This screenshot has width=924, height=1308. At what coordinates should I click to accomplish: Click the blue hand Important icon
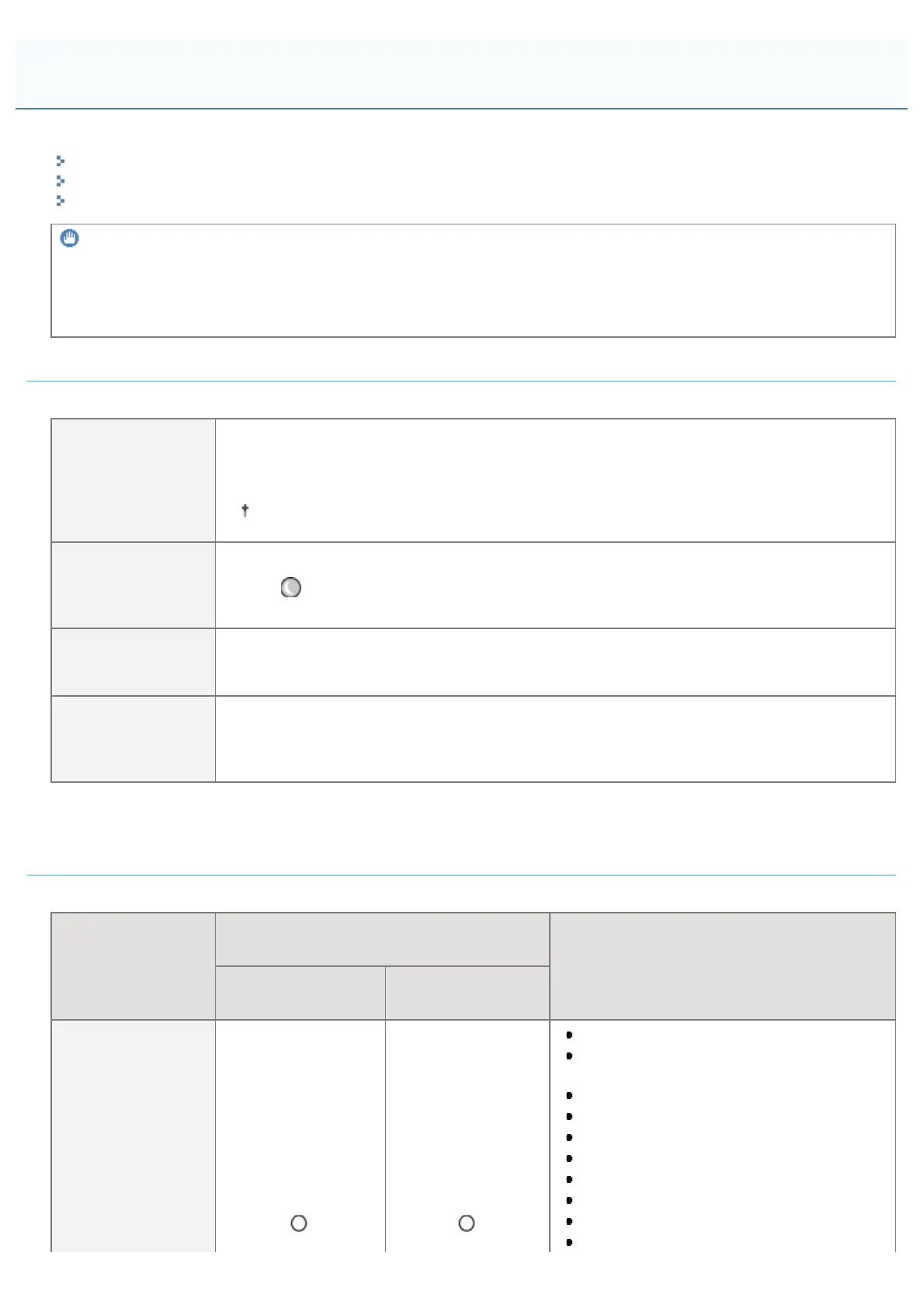[70, 238]
